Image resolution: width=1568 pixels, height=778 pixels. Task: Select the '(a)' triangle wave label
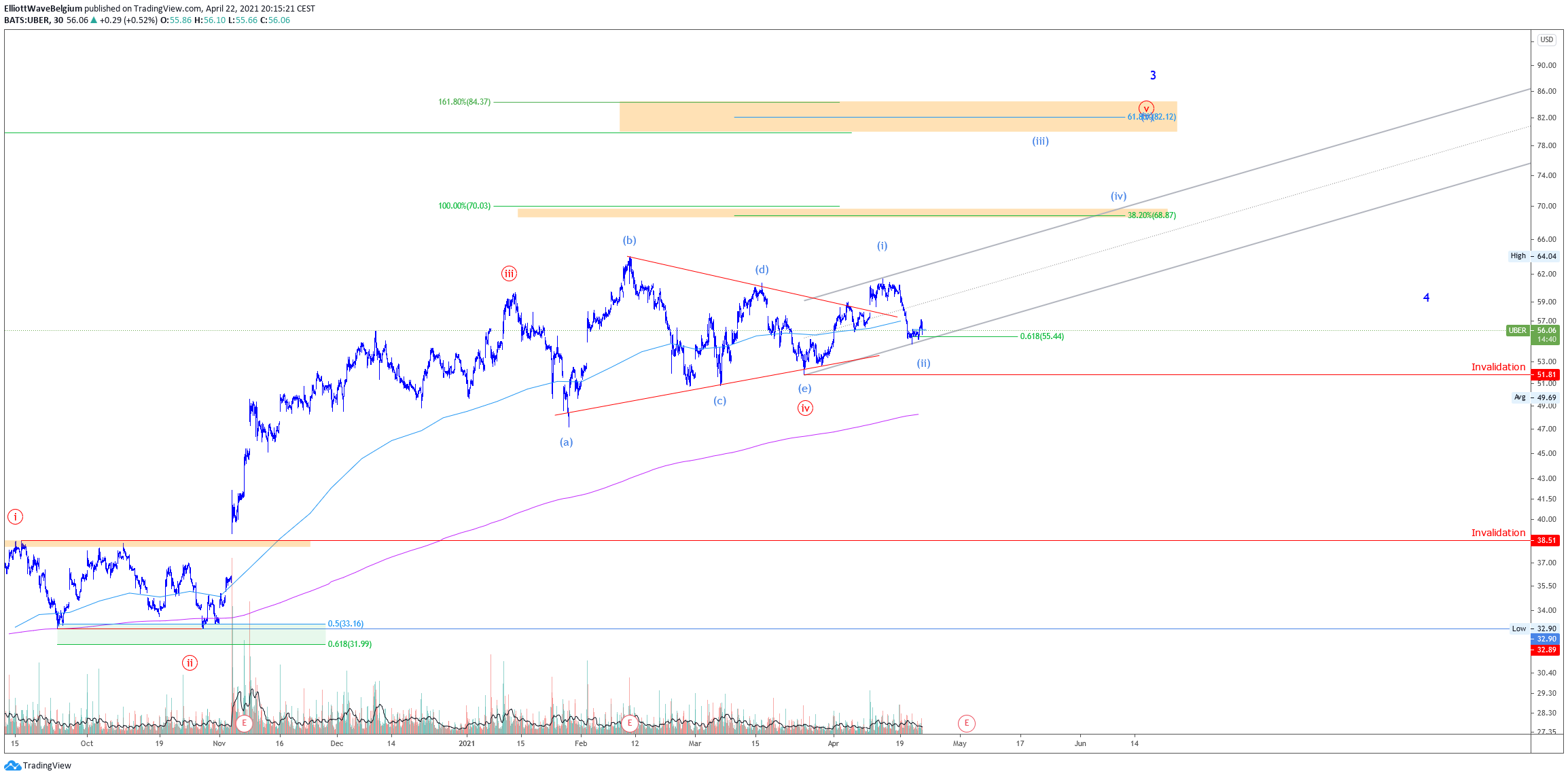tap(566, 442)
